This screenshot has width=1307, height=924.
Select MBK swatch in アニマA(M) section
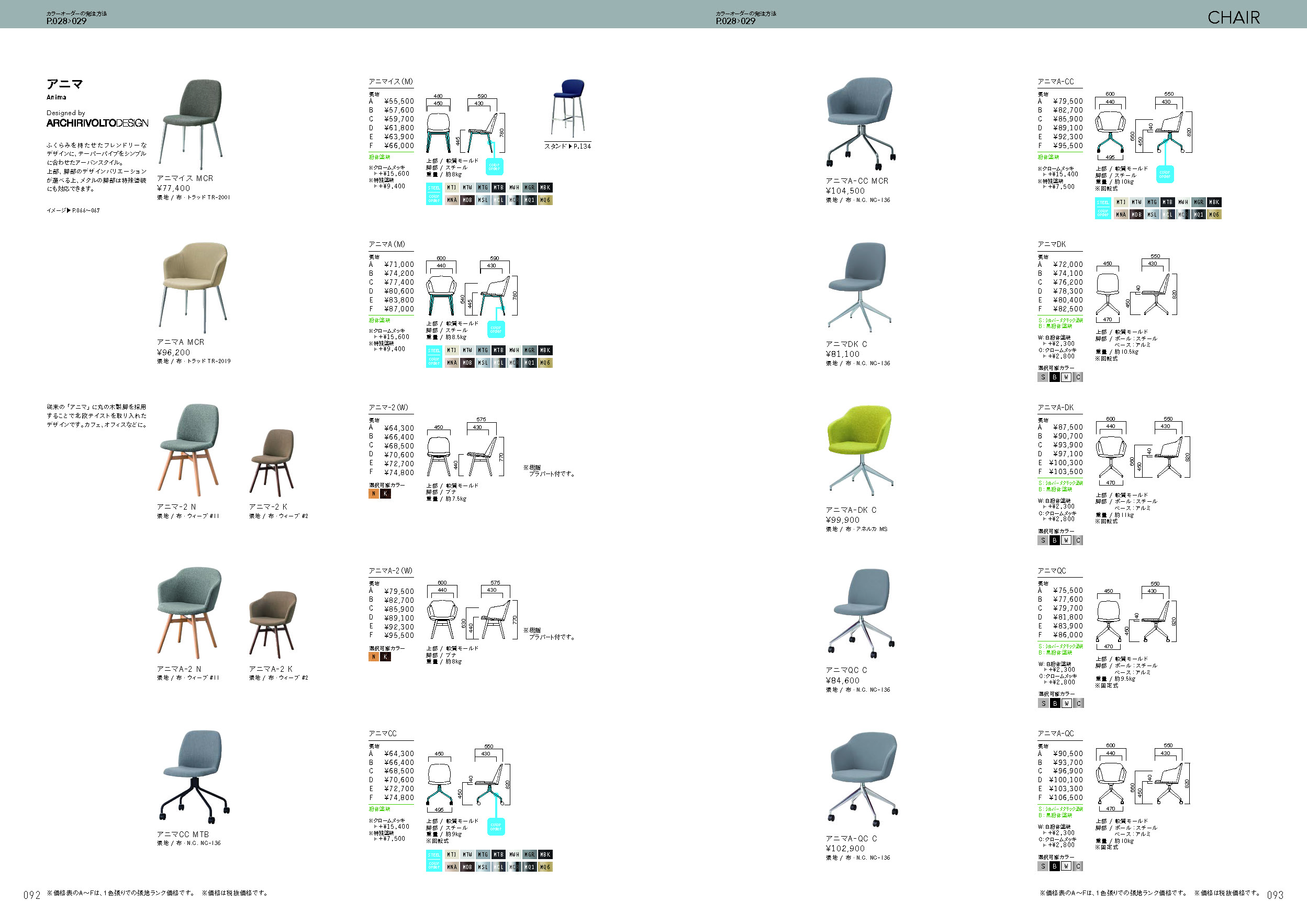click(x=545, y=351)
